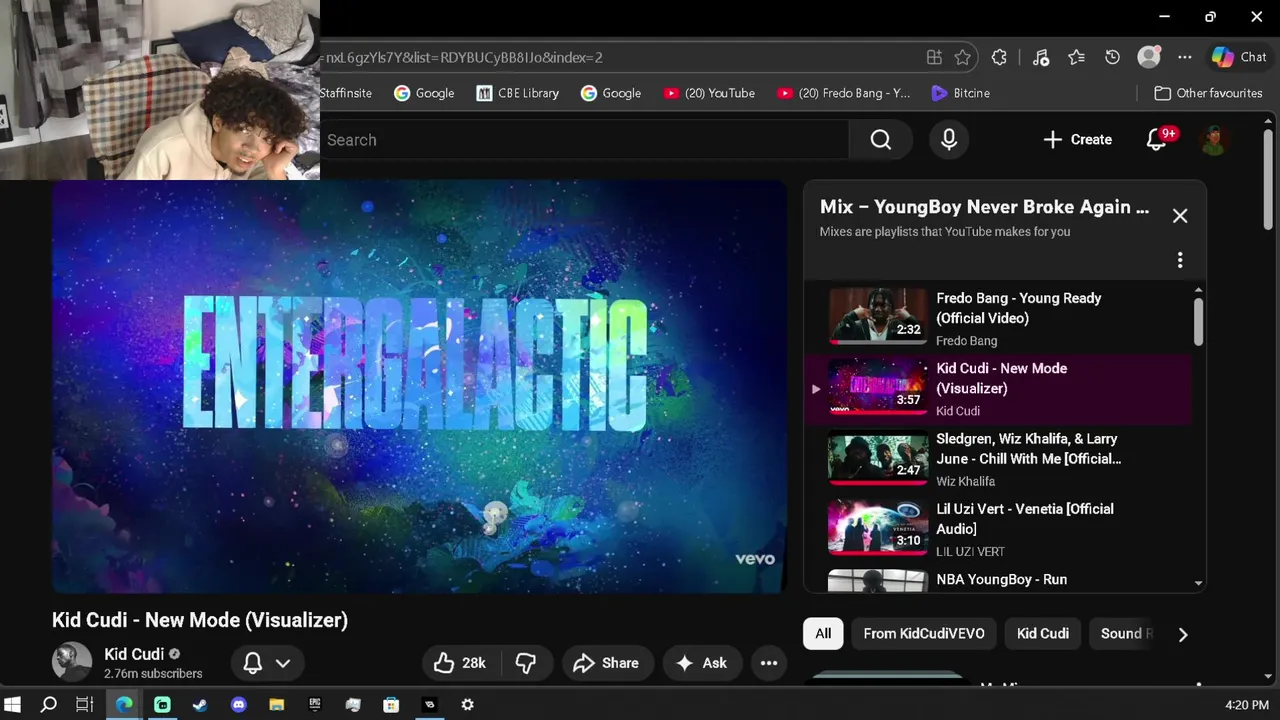Click the Ask button
Screen dimensions: 1280x720
702,663
